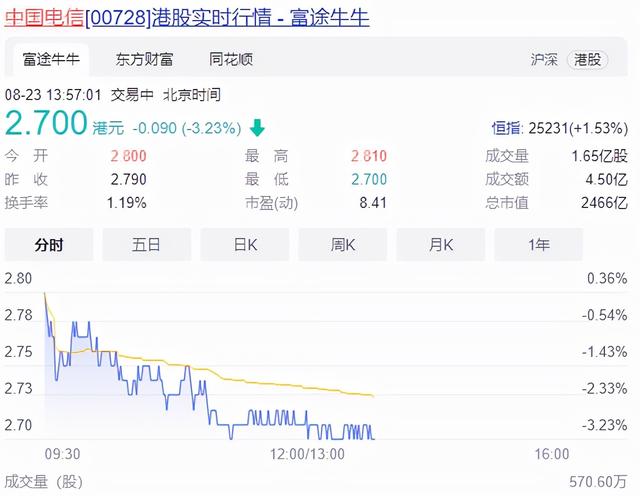Viewport: 640px width, 496px height.
Task: Click the -3.23% percentage axis label
Action: point(604,425)
